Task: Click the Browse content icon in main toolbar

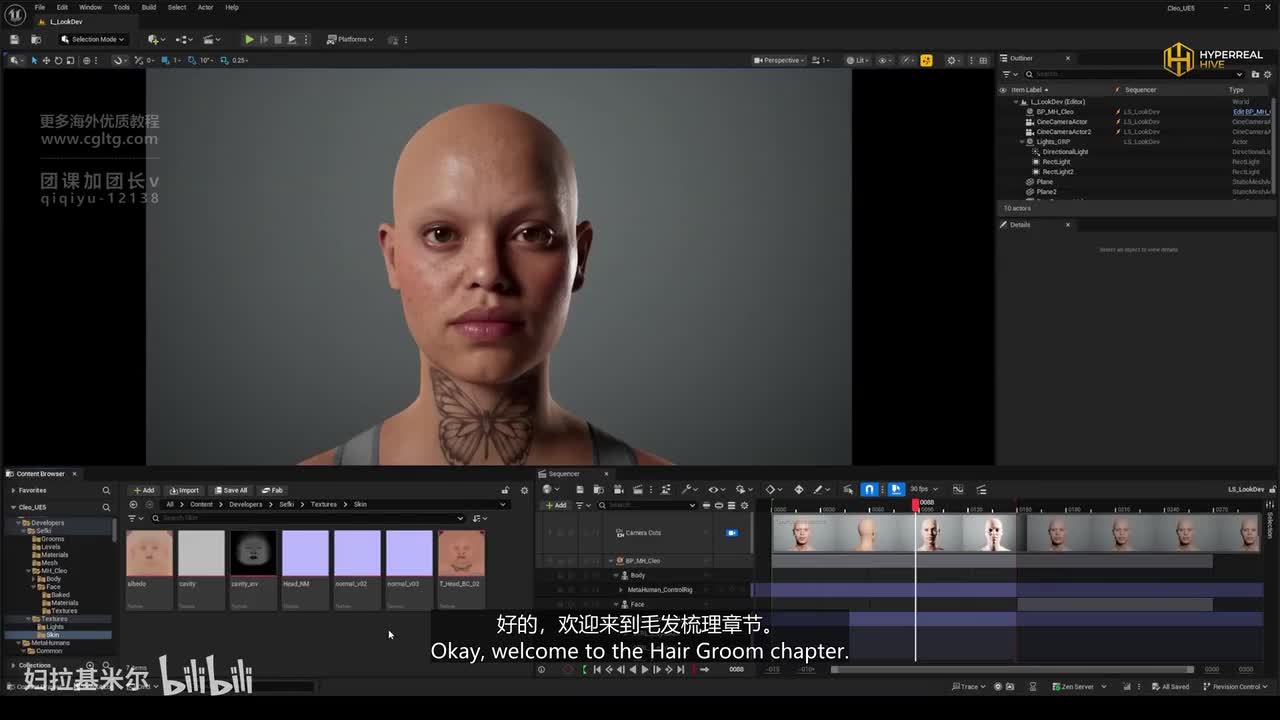Action: pyautogui.click(x=36, y=39)
